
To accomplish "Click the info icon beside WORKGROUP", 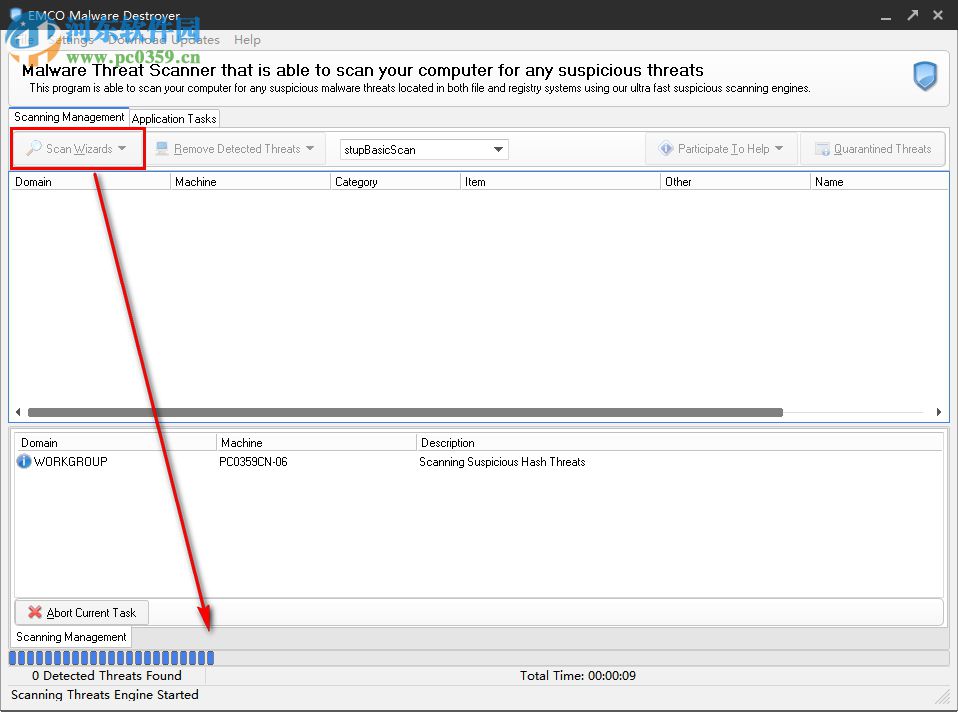I will (23, 461).
